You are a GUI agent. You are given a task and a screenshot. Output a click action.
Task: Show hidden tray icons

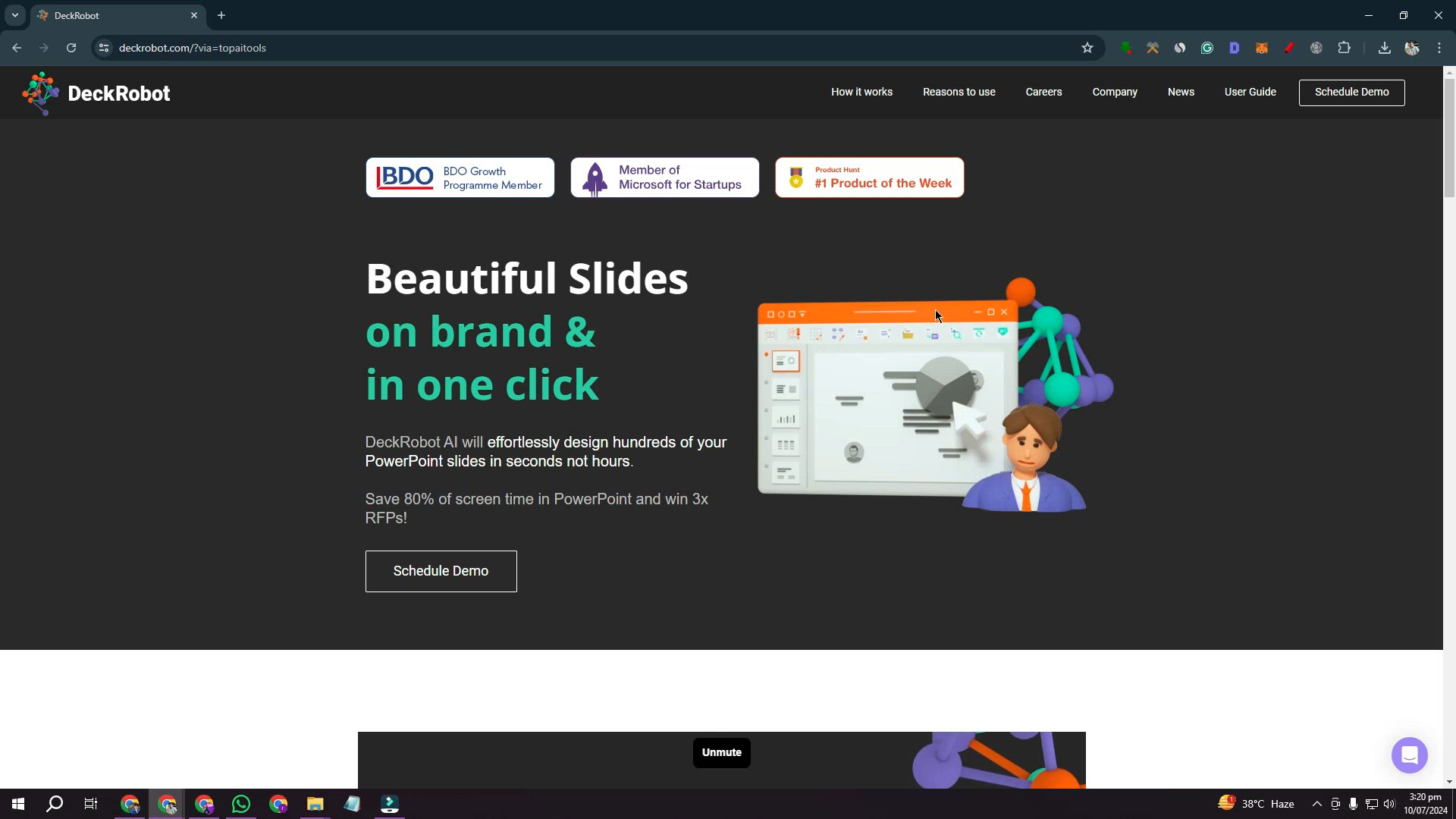coord(1316,804)
